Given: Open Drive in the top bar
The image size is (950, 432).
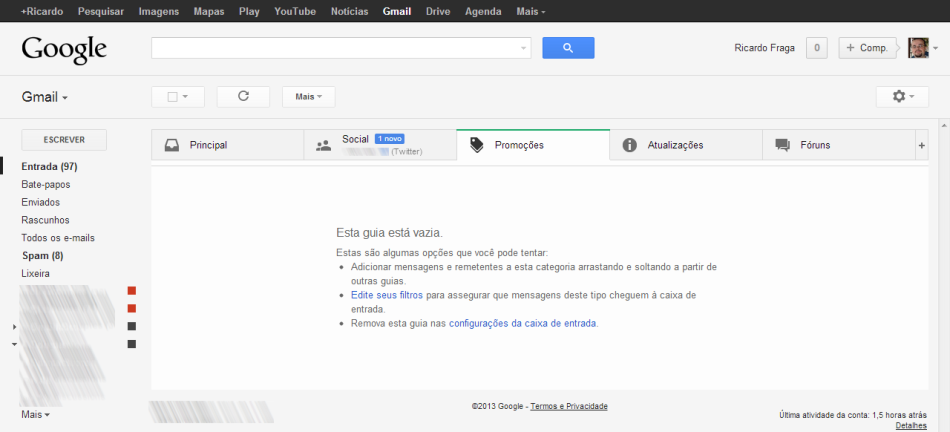Looking at the screenshot, I should pyautogui.click(x=438, y=12).
